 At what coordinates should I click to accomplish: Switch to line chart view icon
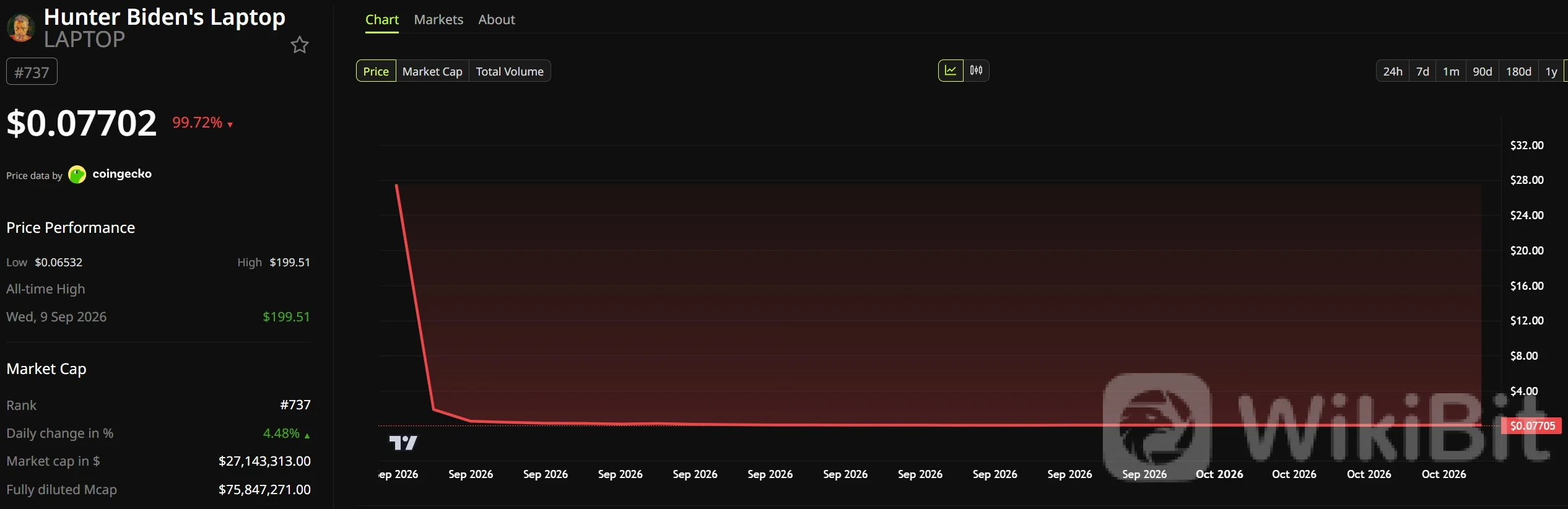click(x=951, y=71)
